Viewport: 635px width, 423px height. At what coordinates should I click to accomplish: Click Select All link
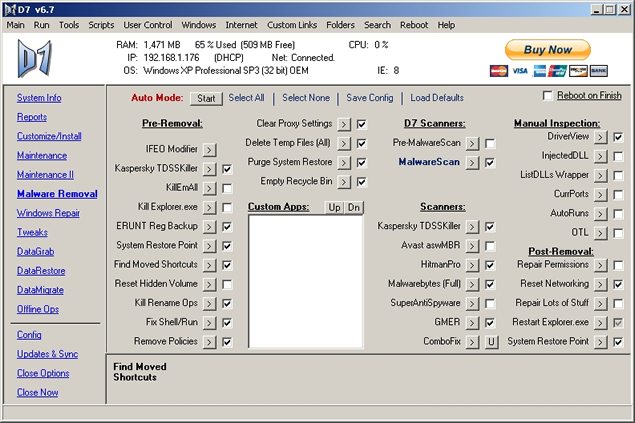pos(246,98)
